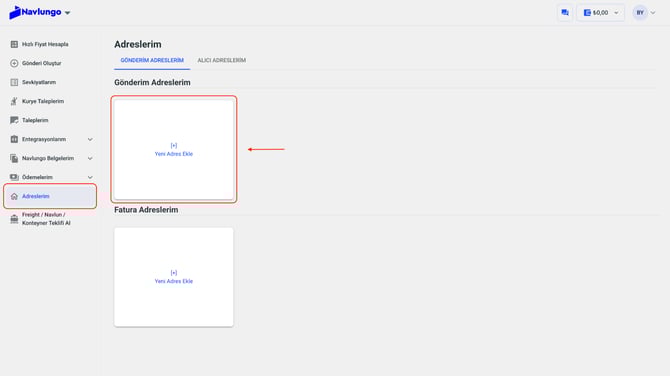670x376 pixels.
Task: Click the Freight / Navlun container icon
Action: (x=14, y=219)
